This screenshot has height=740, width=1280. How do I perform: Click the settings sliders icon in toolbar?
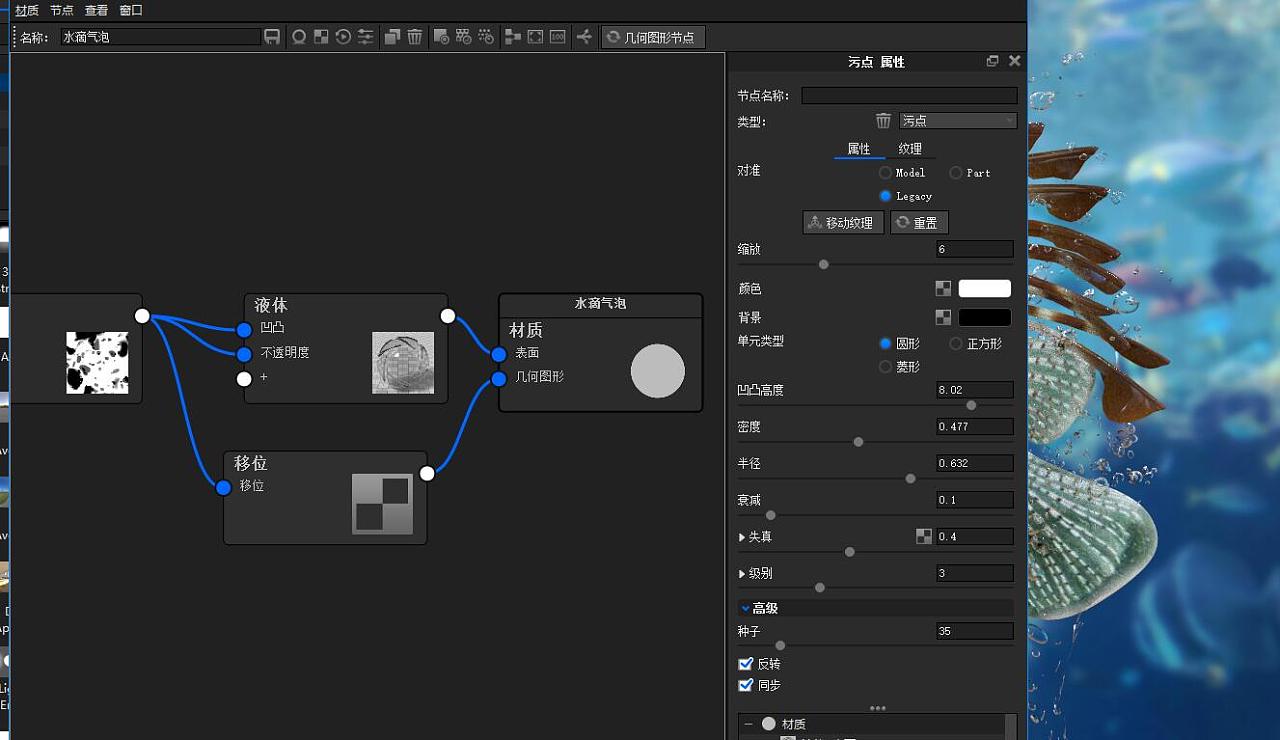(366, 37)
